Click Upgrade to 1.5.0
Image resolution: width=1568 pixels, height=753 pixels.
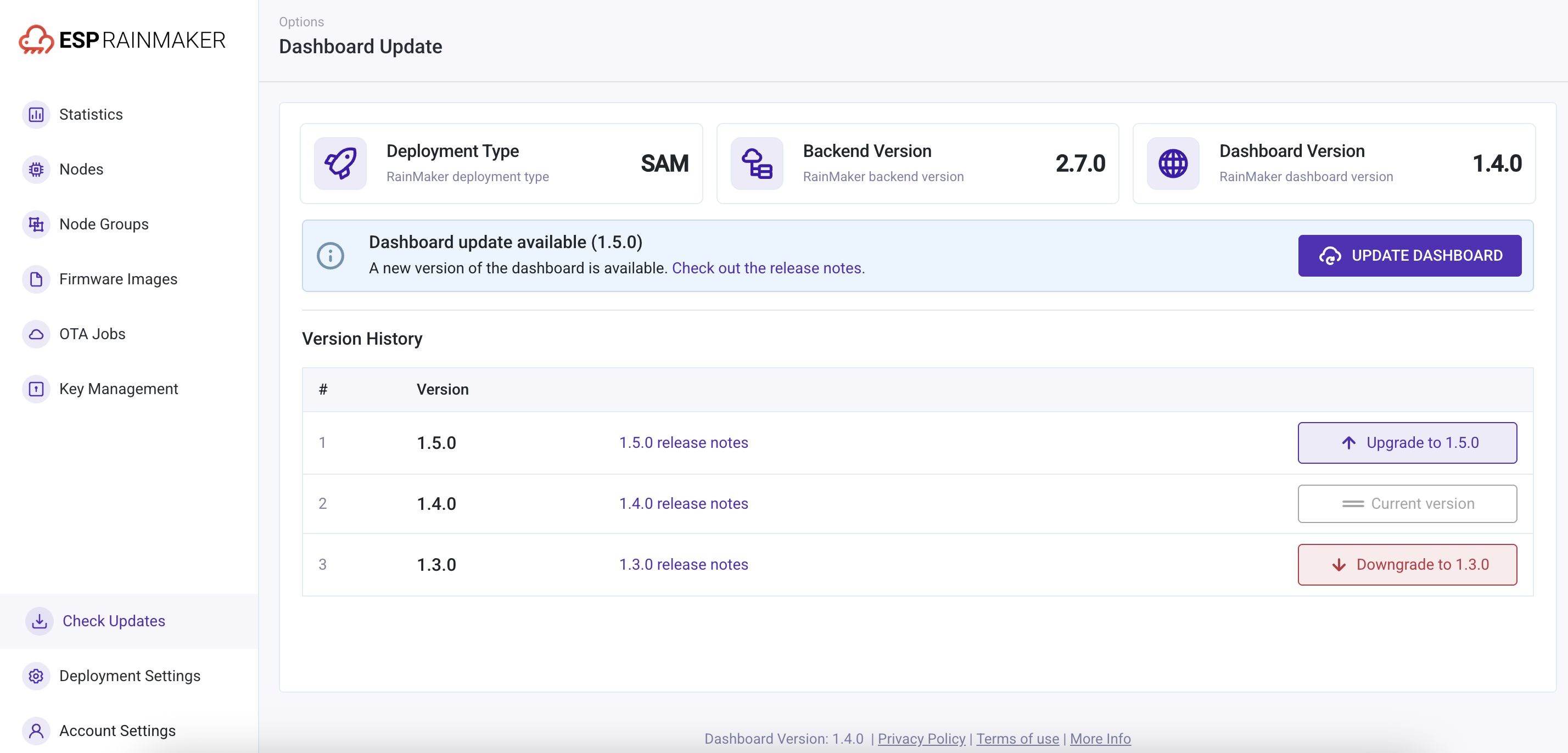point(1407,442)
